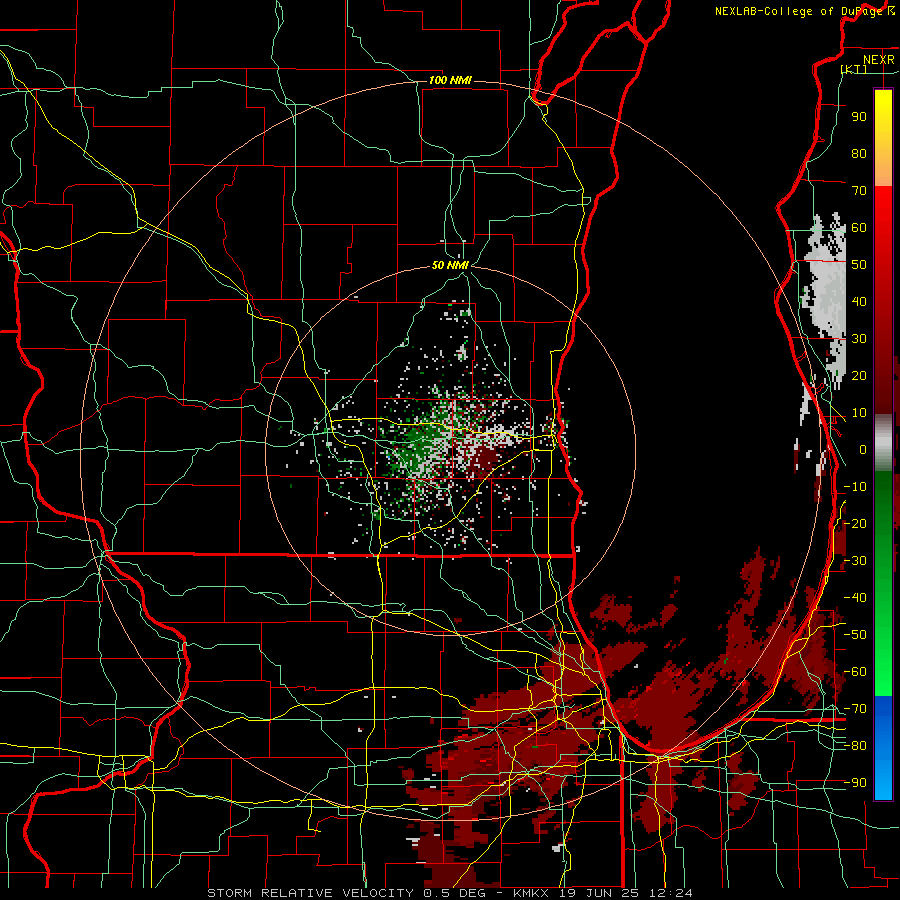
Task: Click "0.5 DEG" in the bottom caption
Action: click(x=455, y=893)
